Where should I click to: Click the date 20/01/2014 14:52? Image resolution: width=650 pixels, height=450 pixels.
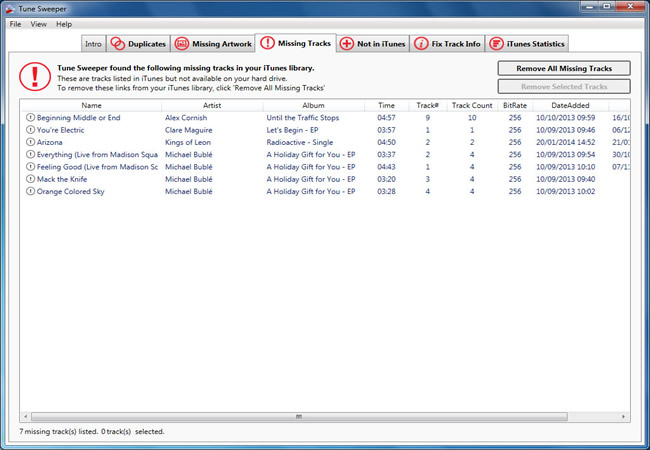565,142
